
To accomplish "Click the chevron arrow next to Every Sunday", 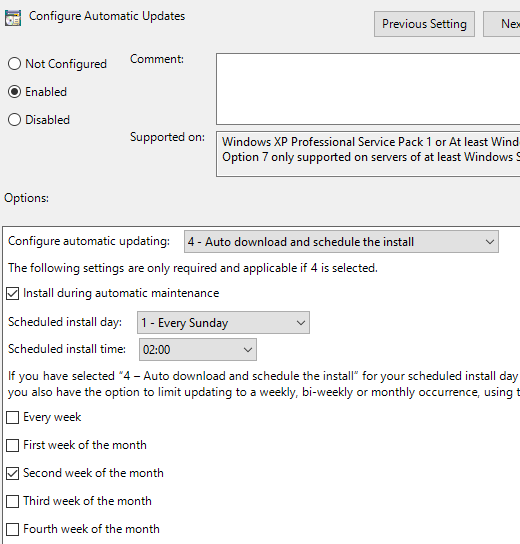I will coord(301,323).
